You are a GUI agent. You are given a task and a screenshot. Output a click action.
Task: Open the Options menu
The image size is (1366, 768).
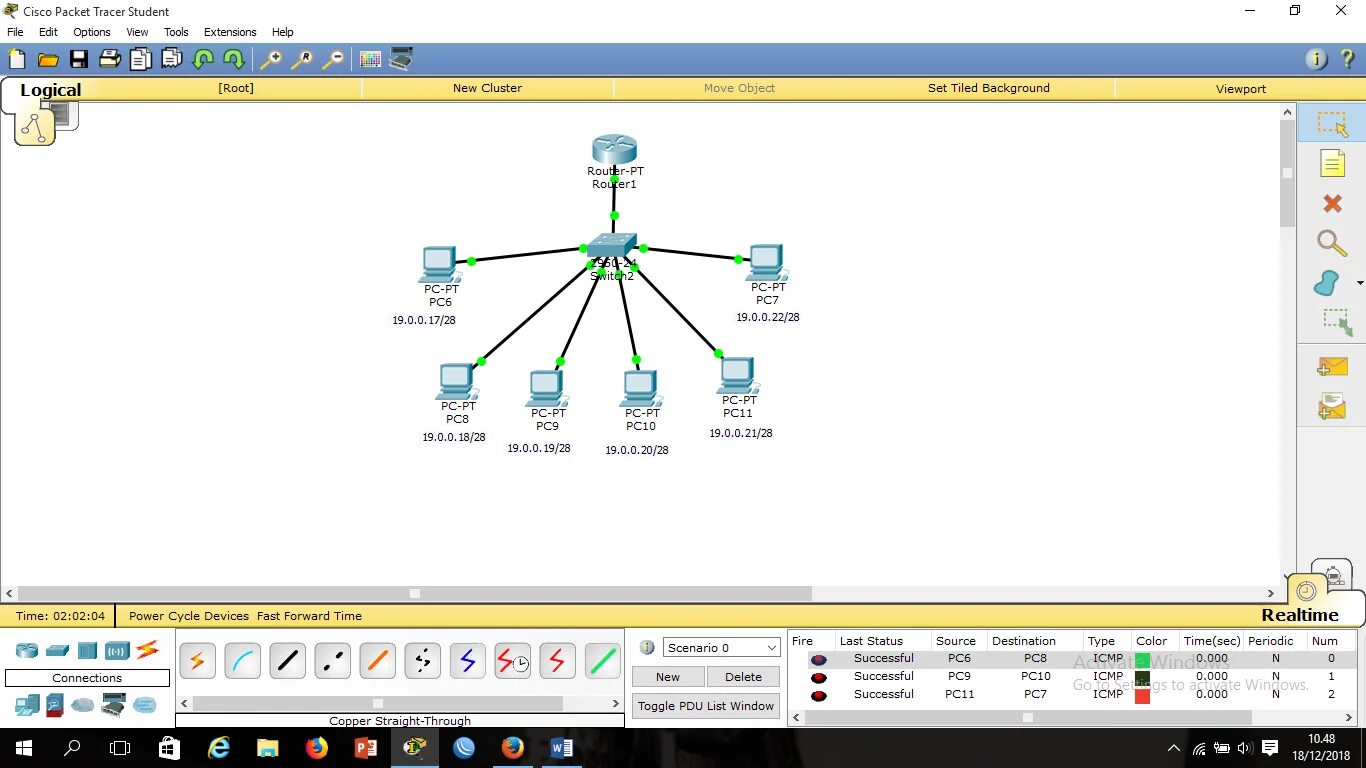click(92, 32)
